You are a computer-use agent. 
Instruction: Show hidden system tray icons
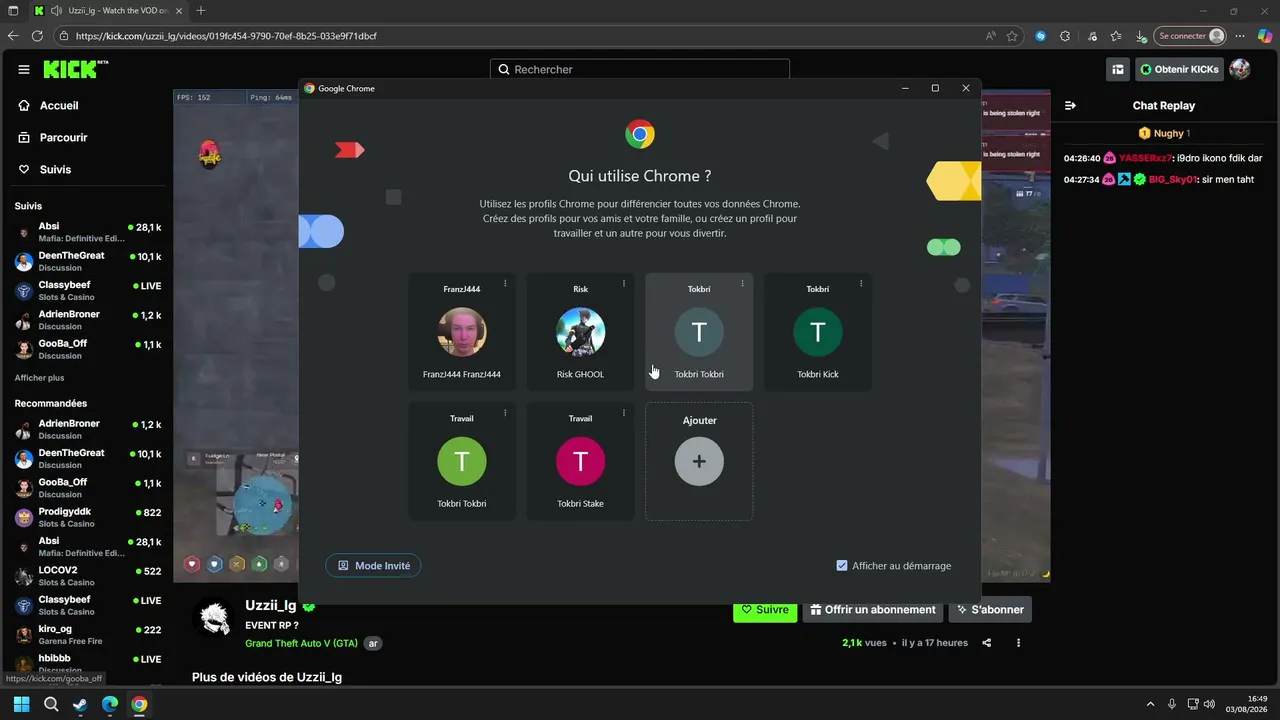[x=1153, y=704]
